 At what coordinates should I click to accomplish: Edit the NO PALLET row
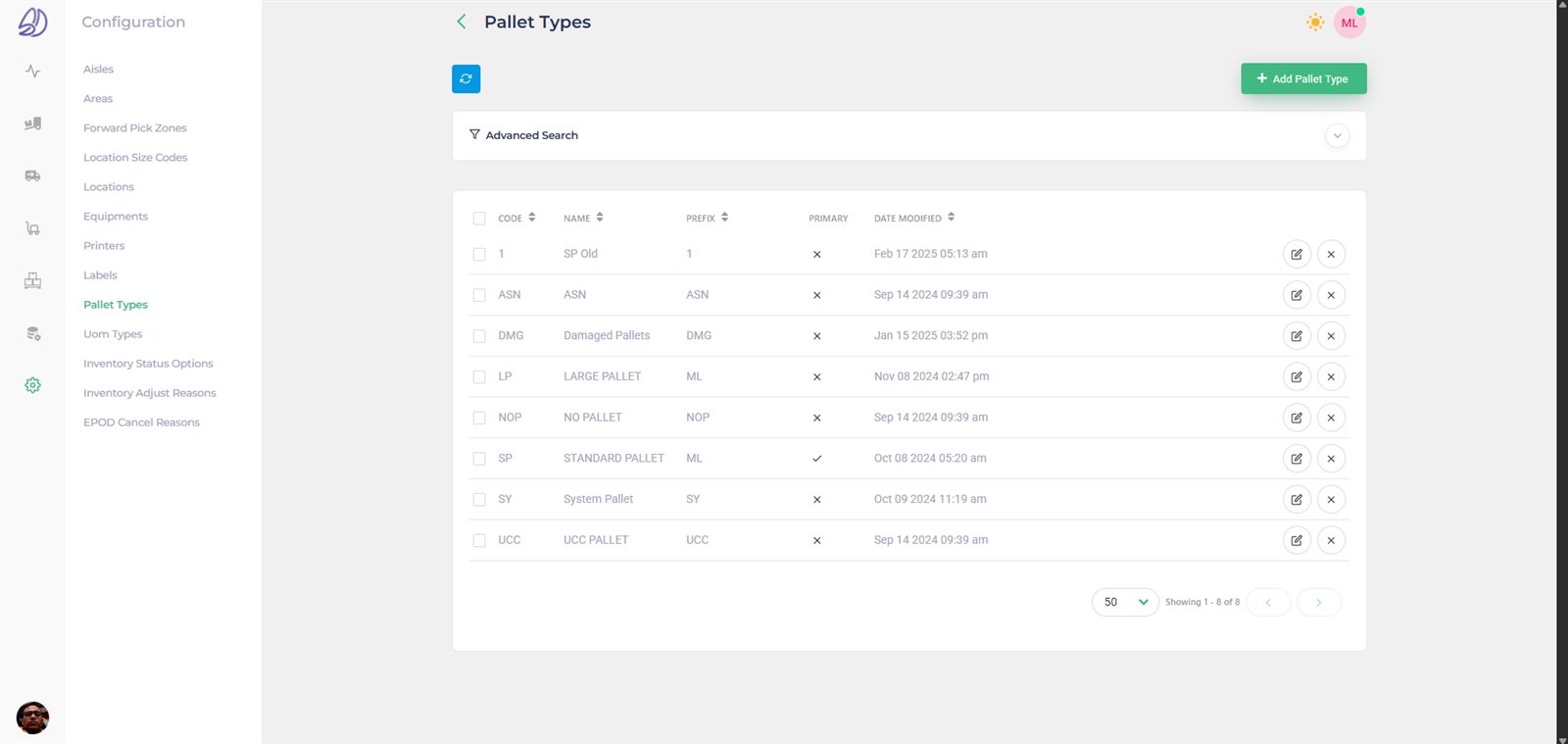pyautogui.click(x=1297, y=418)
